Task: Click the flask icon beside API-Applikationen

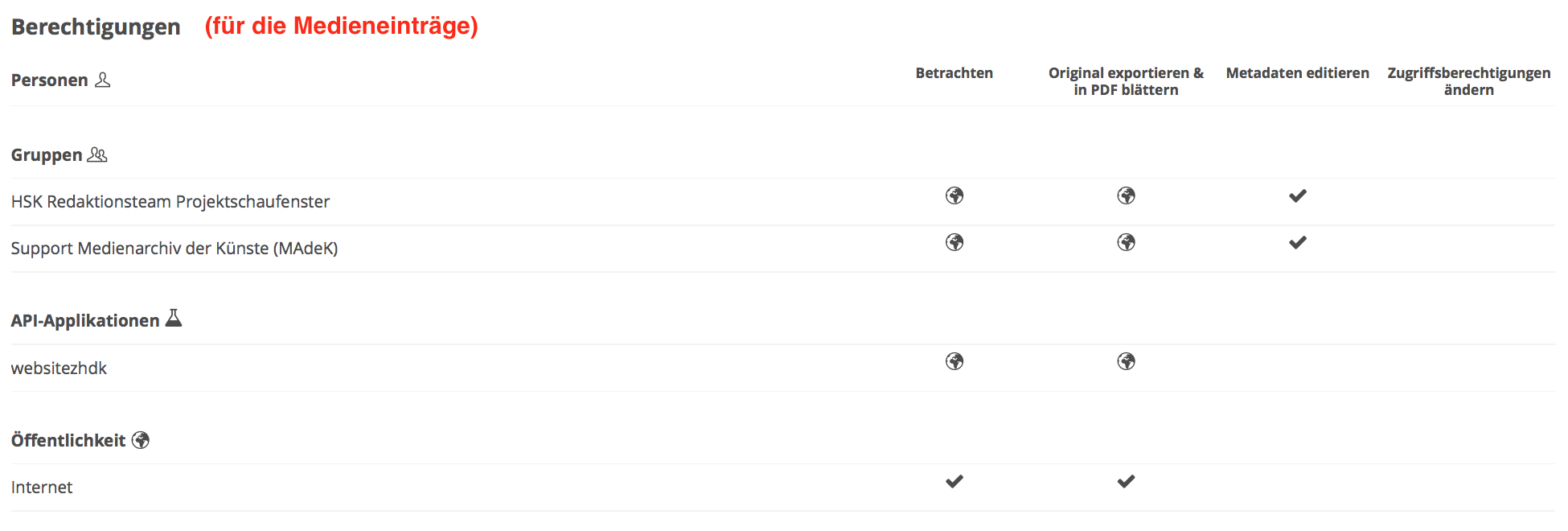Action: coord(174,319)
